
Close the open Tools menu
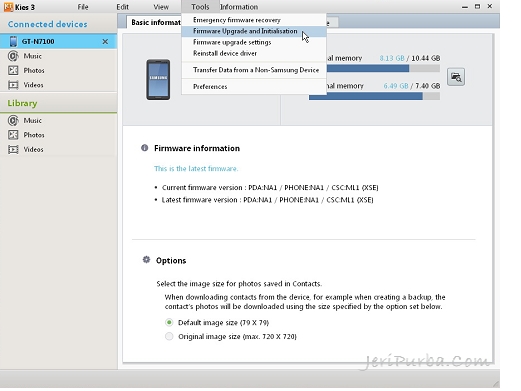(200, 7)
